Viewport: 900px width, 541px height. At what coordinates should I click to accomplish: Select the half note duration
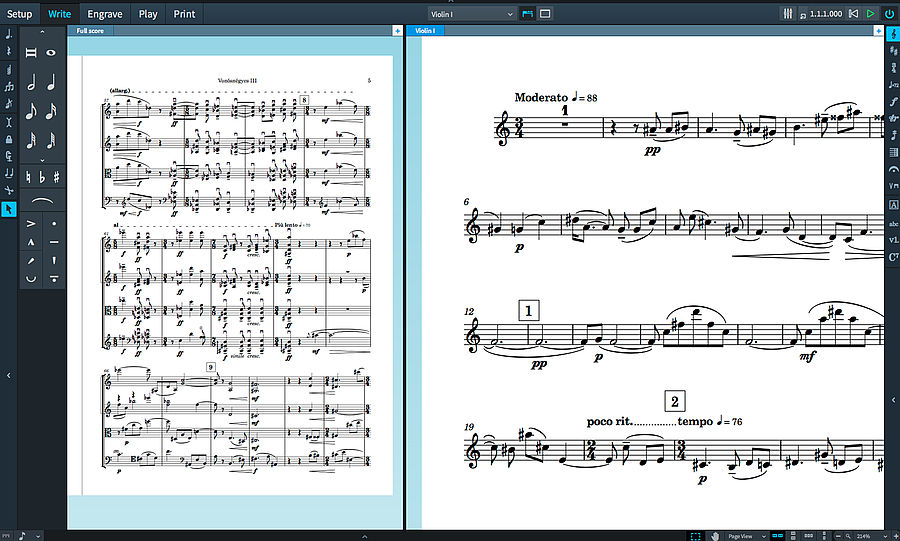point(31,83)
